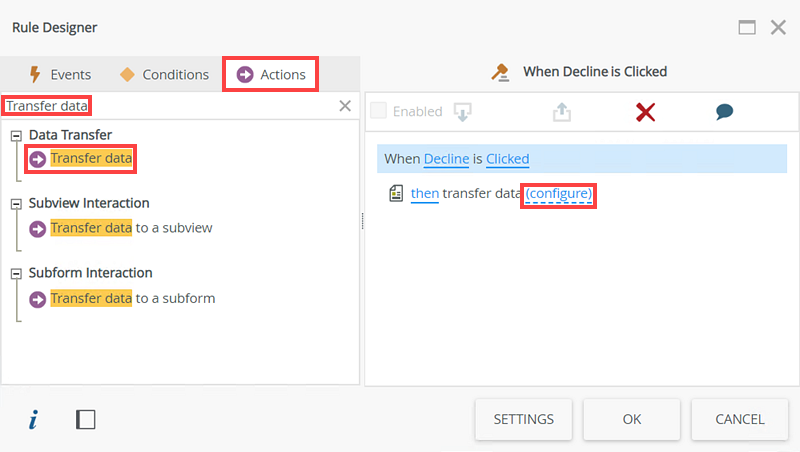Click the comment speech bubble icon
The image size is (800, 452).
tap(725, 112)
